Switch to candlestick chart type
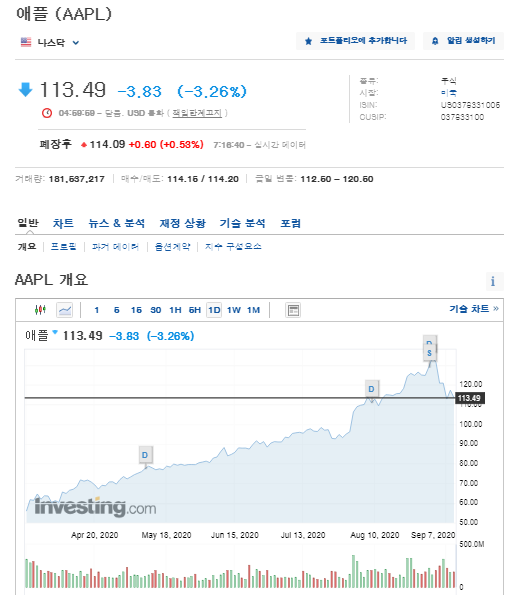The width and height of the screenshot is (512, 595). 40,310
